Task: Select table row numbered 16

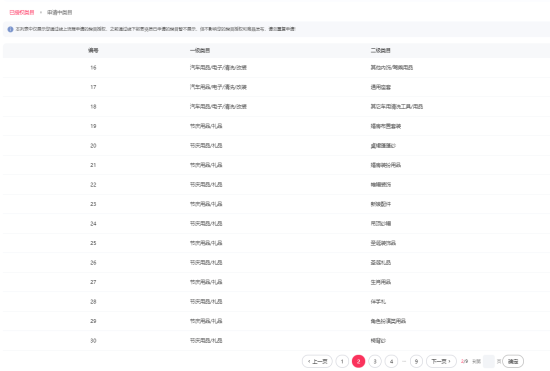Action: (276, 68)
